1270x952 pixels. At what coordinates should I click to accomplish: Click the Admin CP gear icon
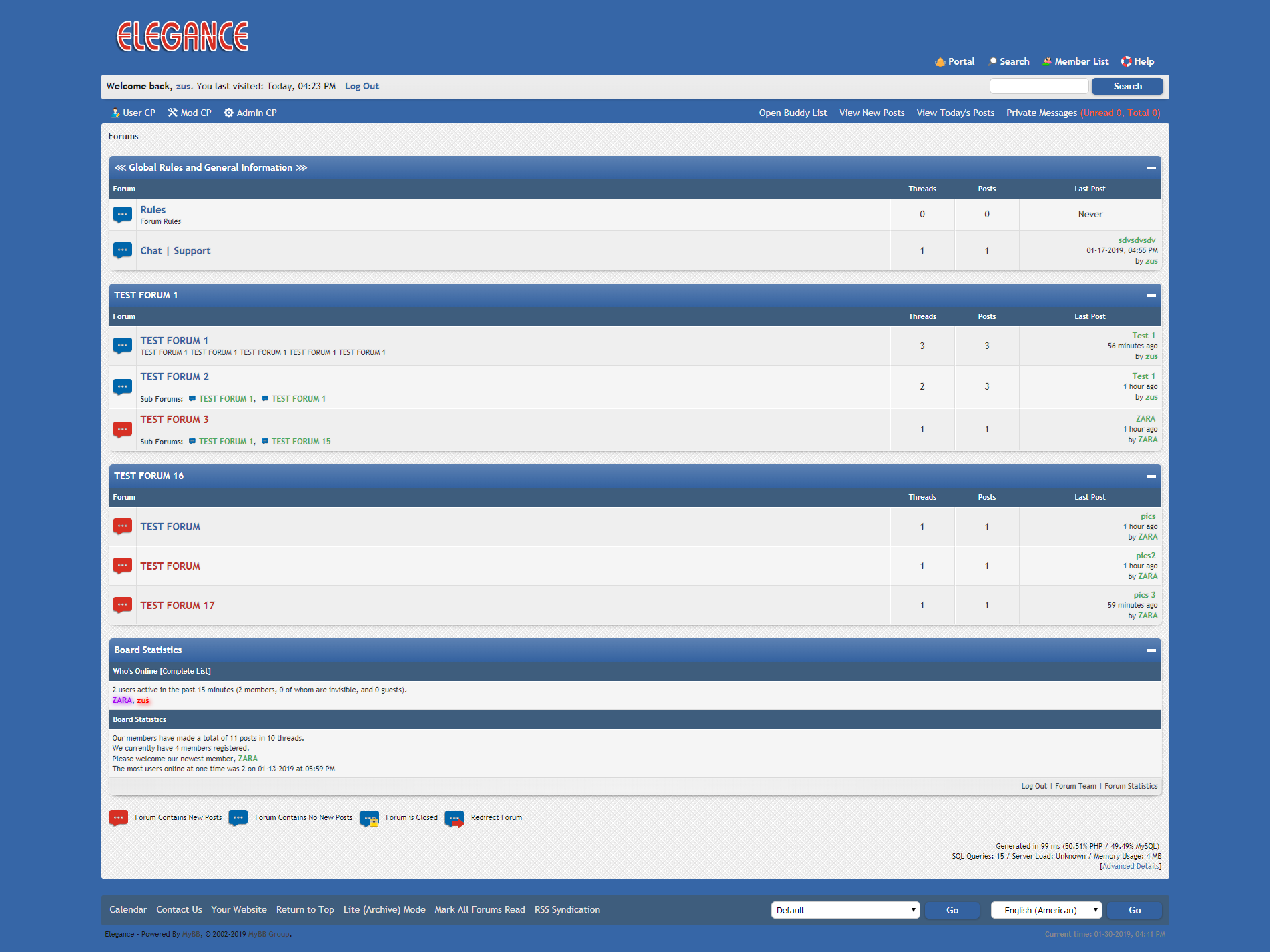pos(228,113)
